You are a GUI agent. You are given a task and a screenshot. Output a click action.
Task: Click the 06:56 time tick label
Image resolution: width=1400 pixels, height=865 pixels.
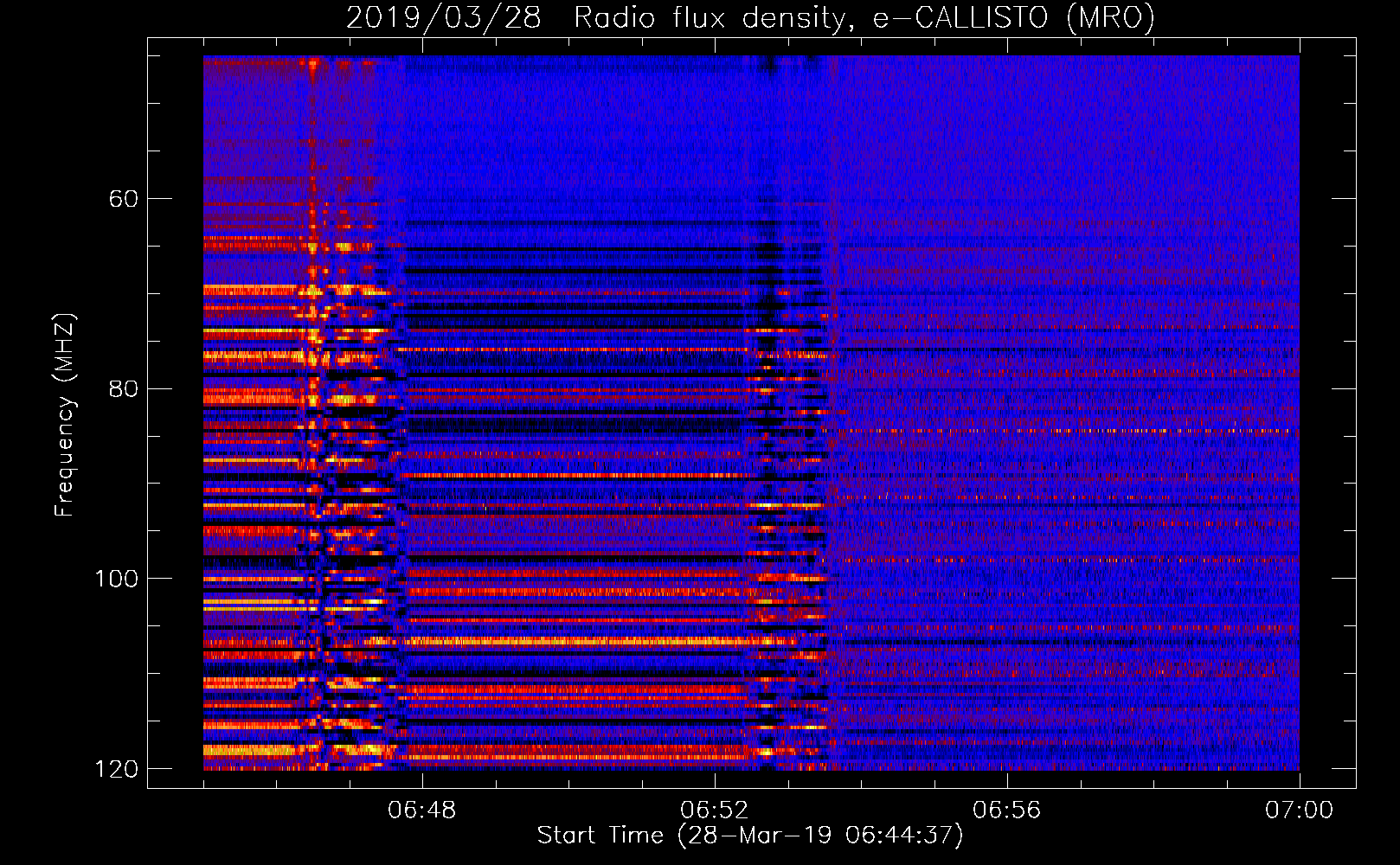[x=1007, y=811]
